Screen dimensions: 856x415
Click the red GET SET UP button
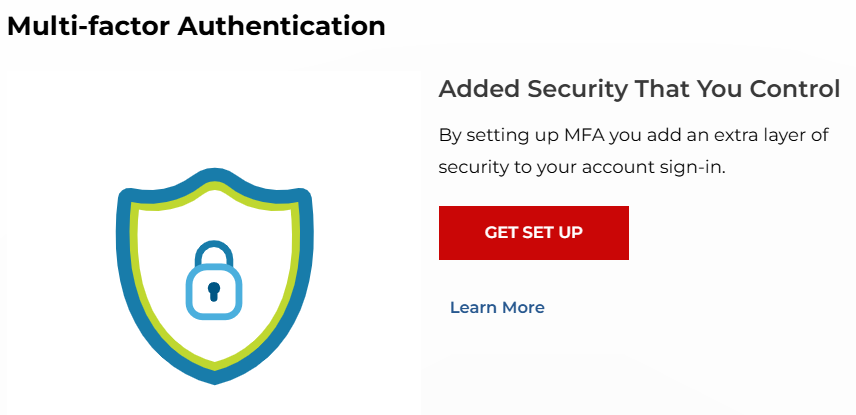[x=533, y=233]
